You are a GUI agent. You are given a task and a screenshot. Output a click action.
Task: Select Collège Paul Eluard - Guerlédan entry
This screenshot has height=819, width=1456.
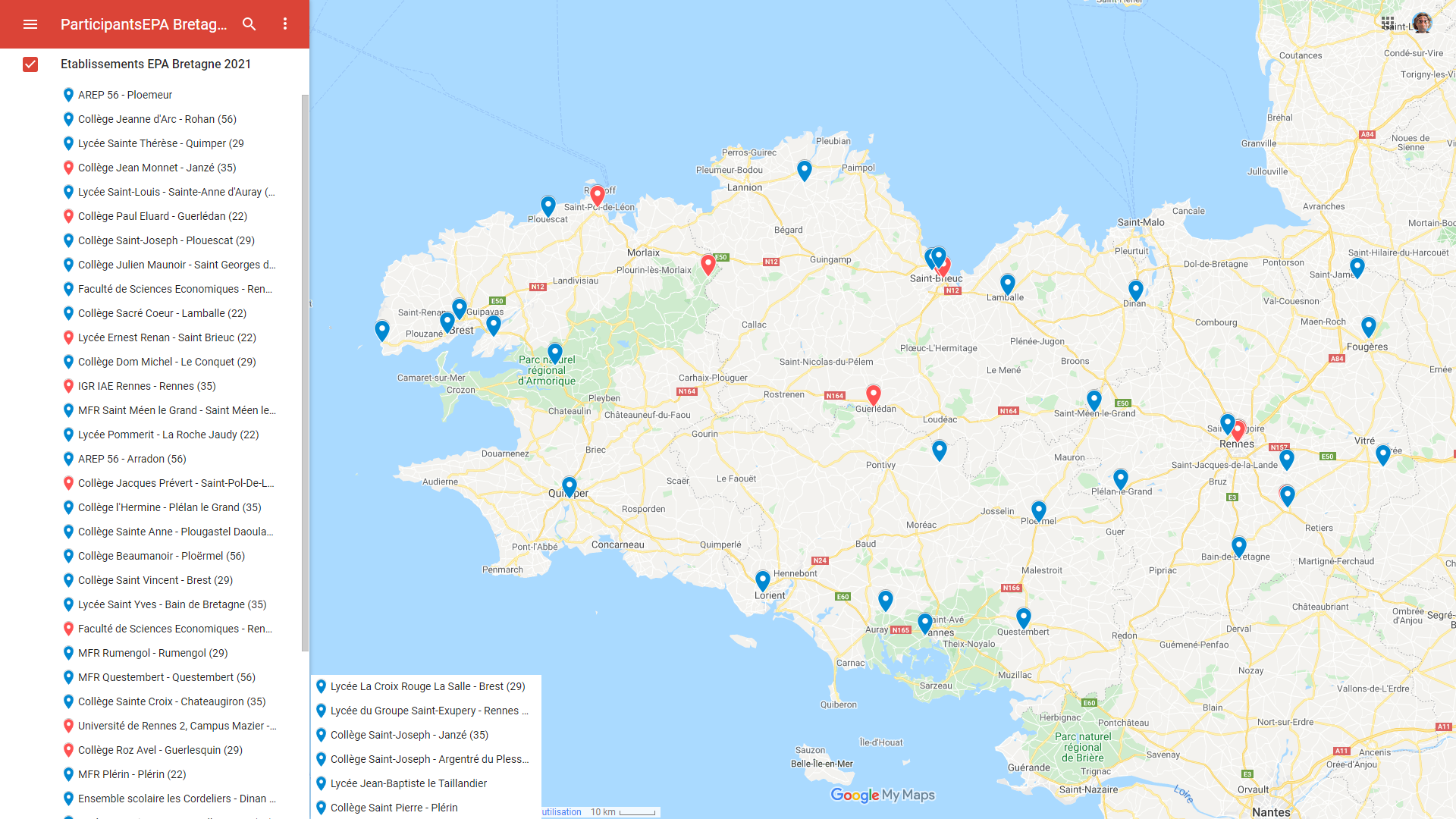(x=162, y=216)
